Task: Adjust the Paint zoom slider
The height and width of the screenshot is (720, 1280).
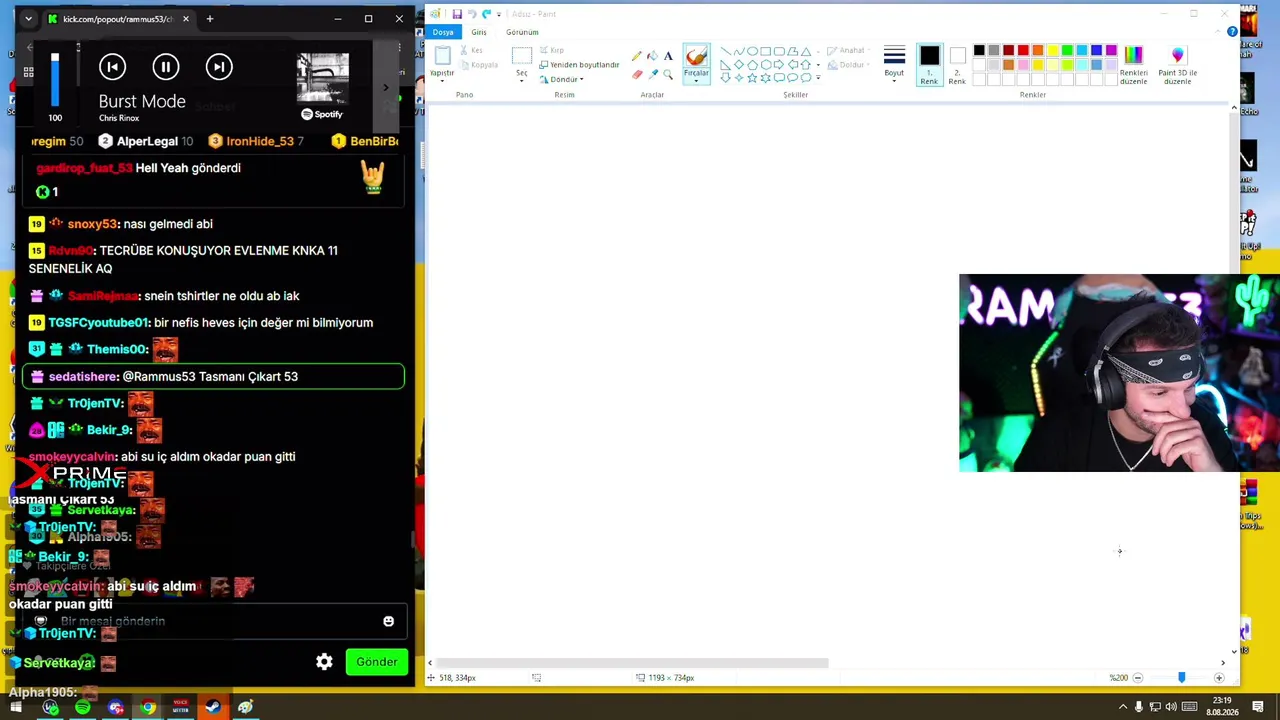Action: point(1181,678)
